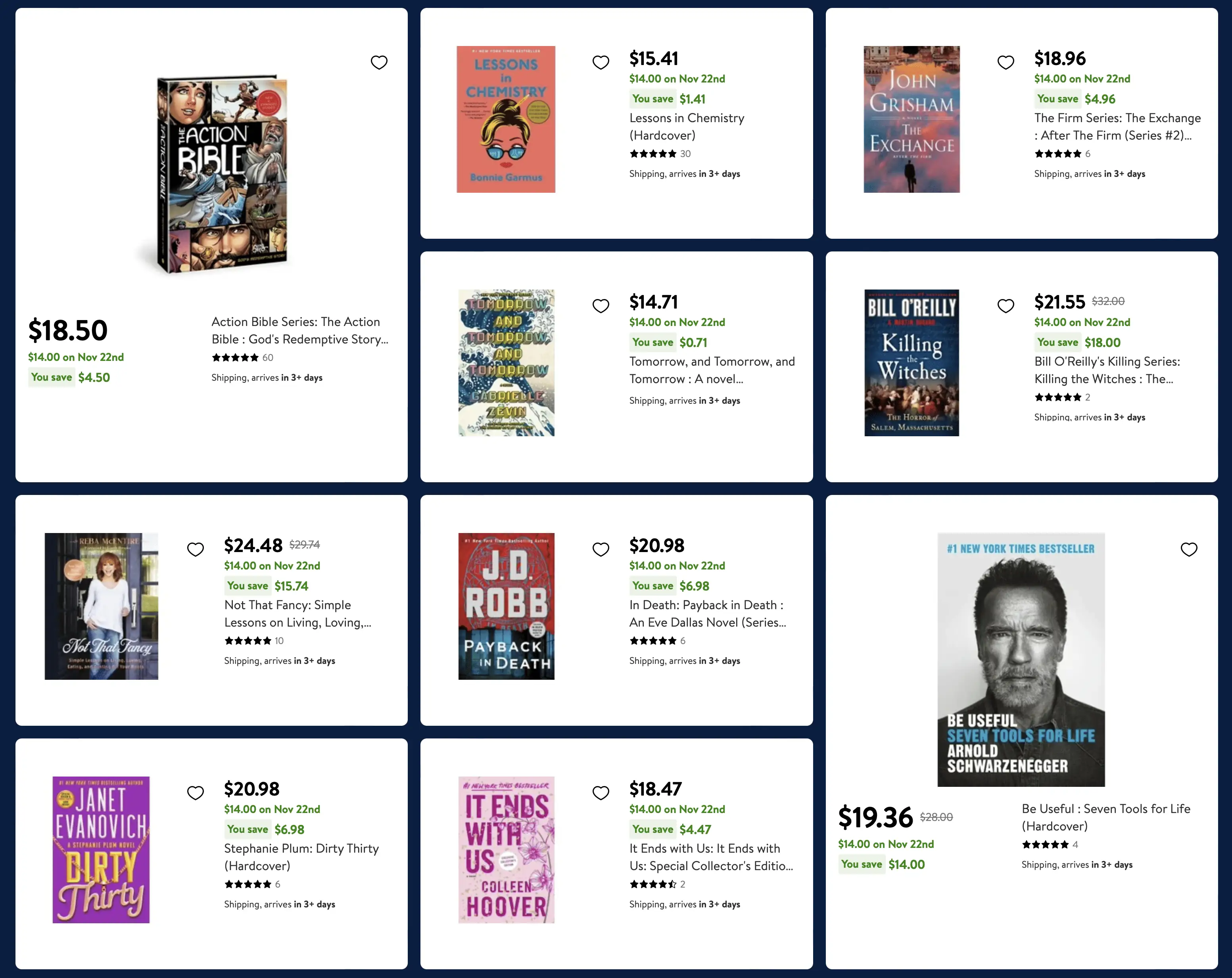The height and width of the screenshot is (978, 1232).
Task: Click In Death: Payback in Death title link
Action: point(707,614)
